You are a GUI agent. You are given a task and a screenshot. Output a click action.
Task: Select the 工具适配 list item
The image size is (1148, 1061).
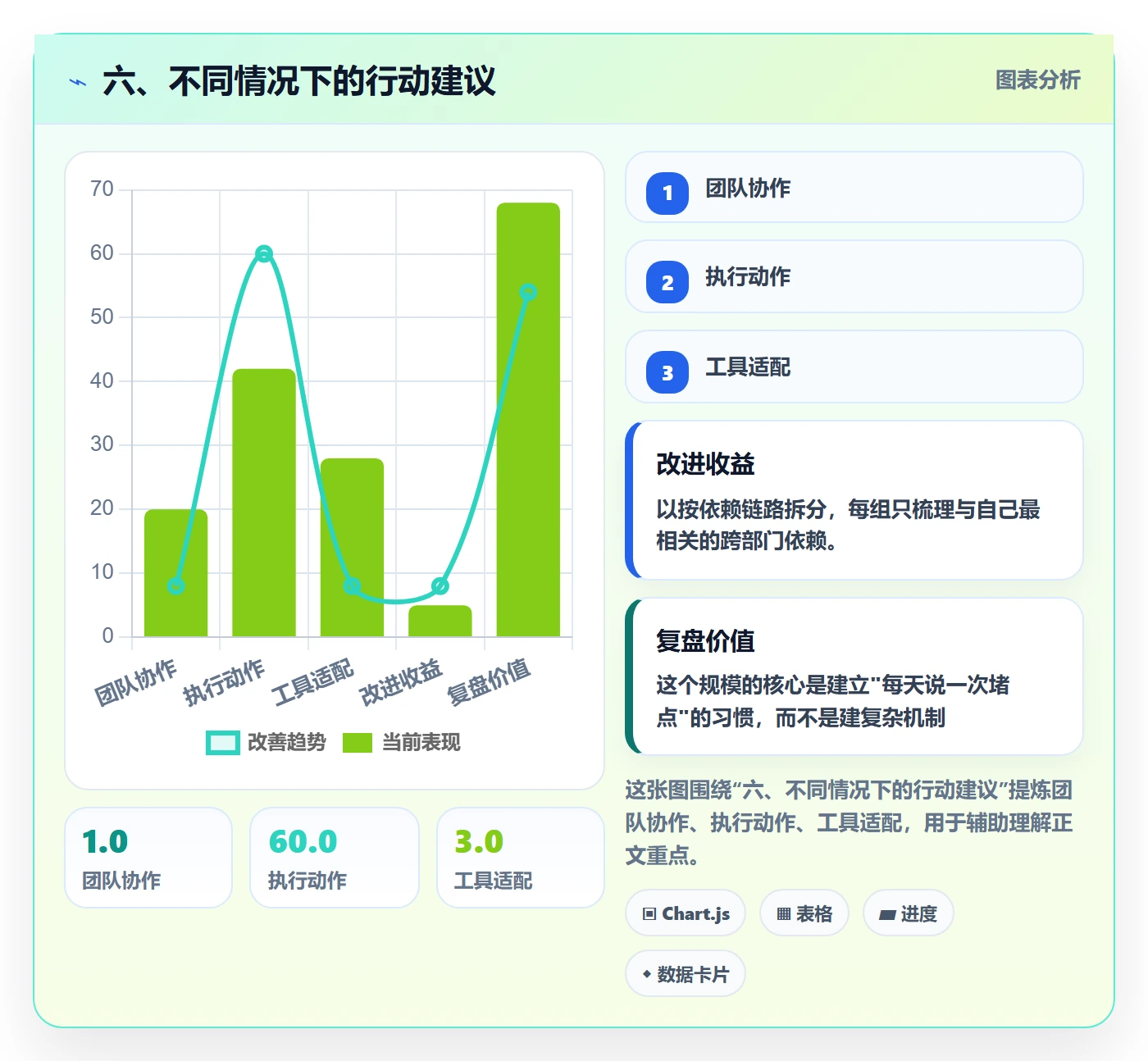coord(854,367)
